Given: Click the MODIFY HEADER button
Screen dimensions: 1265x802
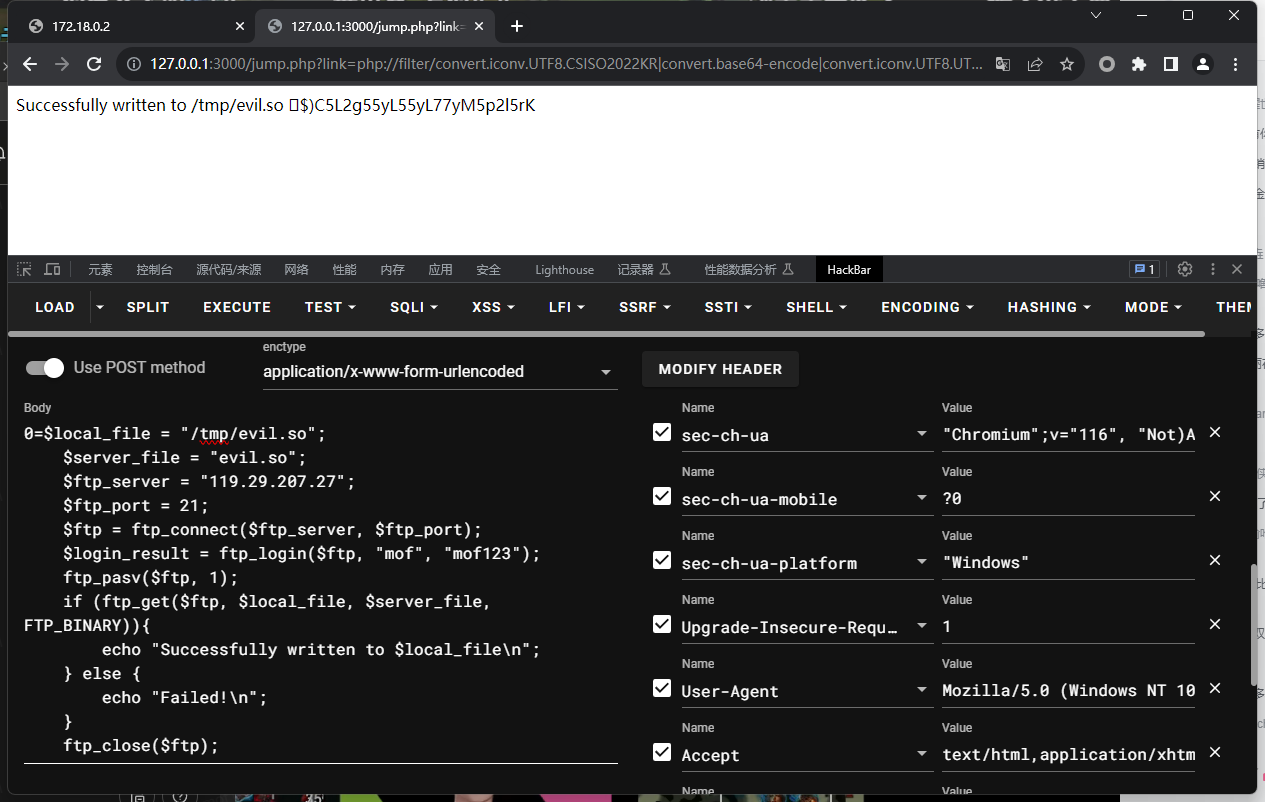Looking at the screenshot, I should [720, 369].
